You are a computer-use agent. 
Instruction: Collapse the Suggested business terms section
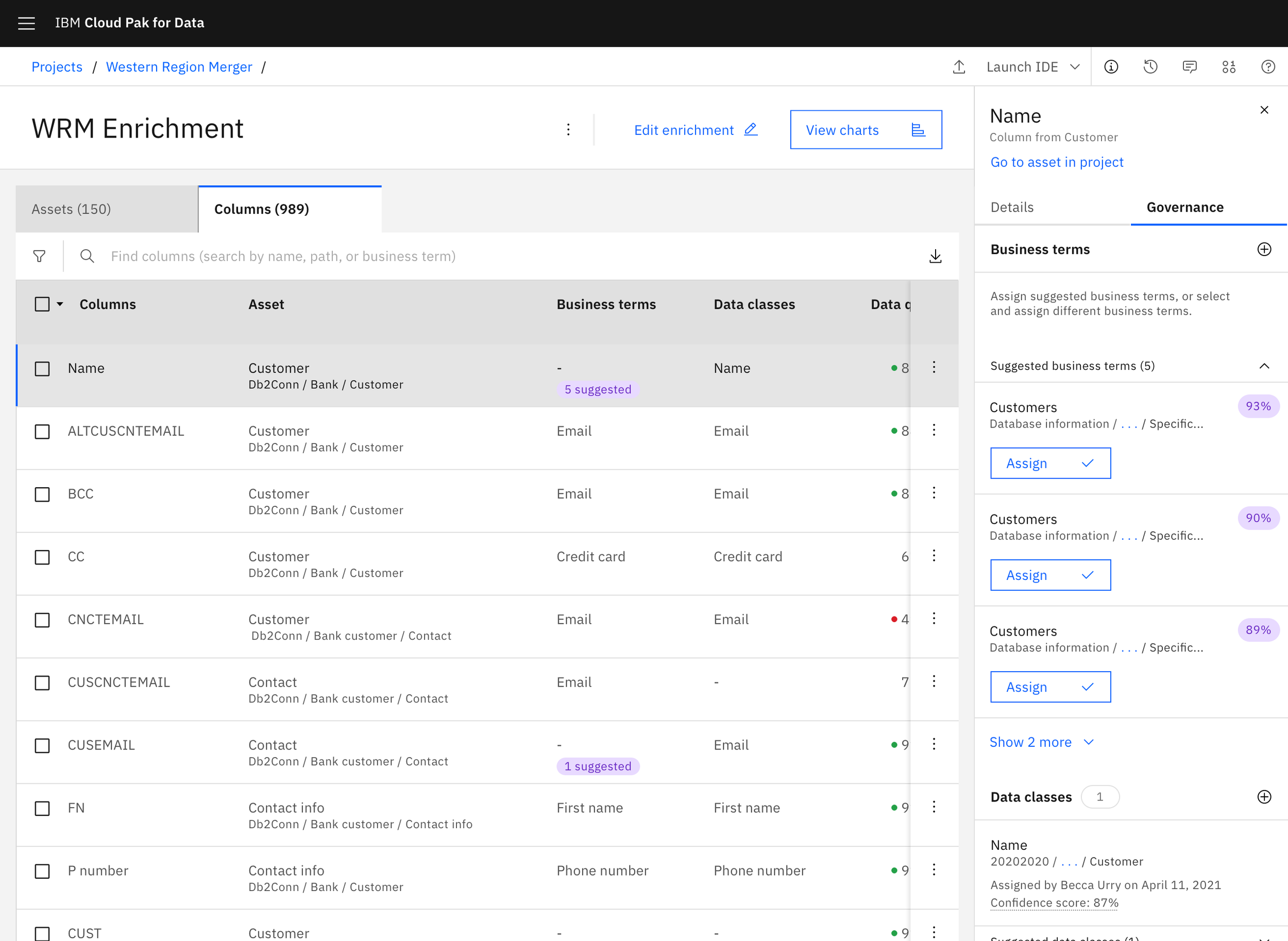coord(1264,366)
